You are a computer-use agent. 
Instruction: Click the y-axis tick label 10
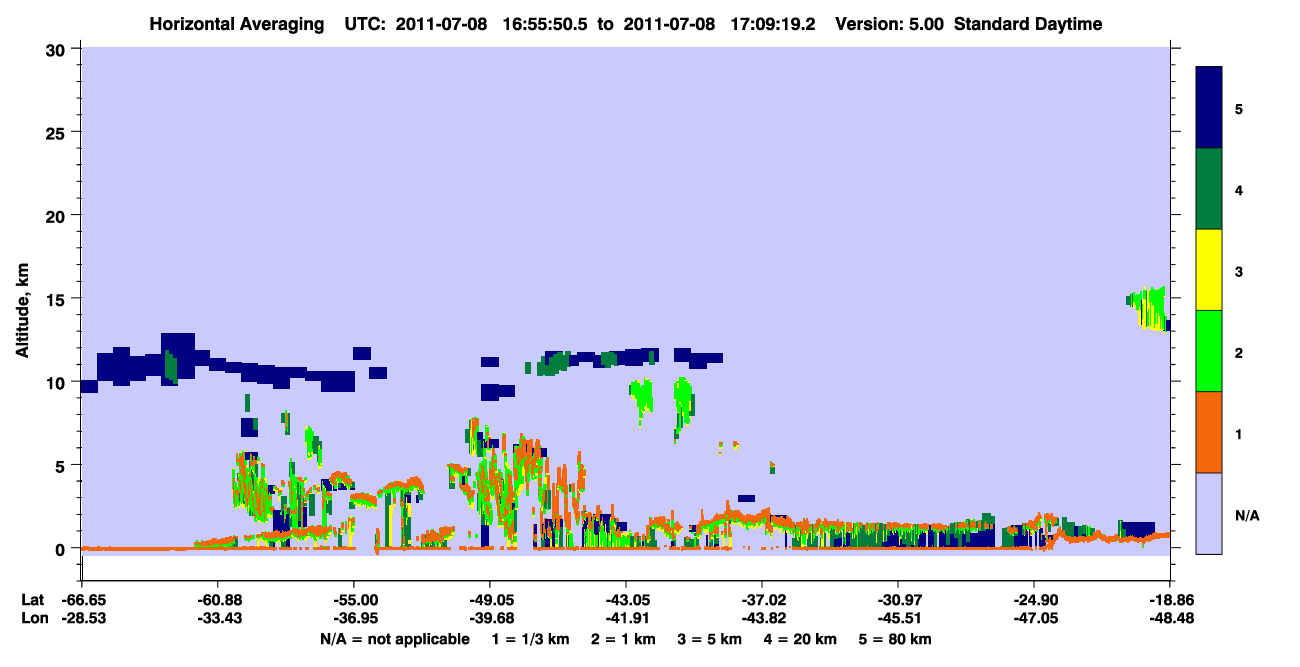coord(58,382)
